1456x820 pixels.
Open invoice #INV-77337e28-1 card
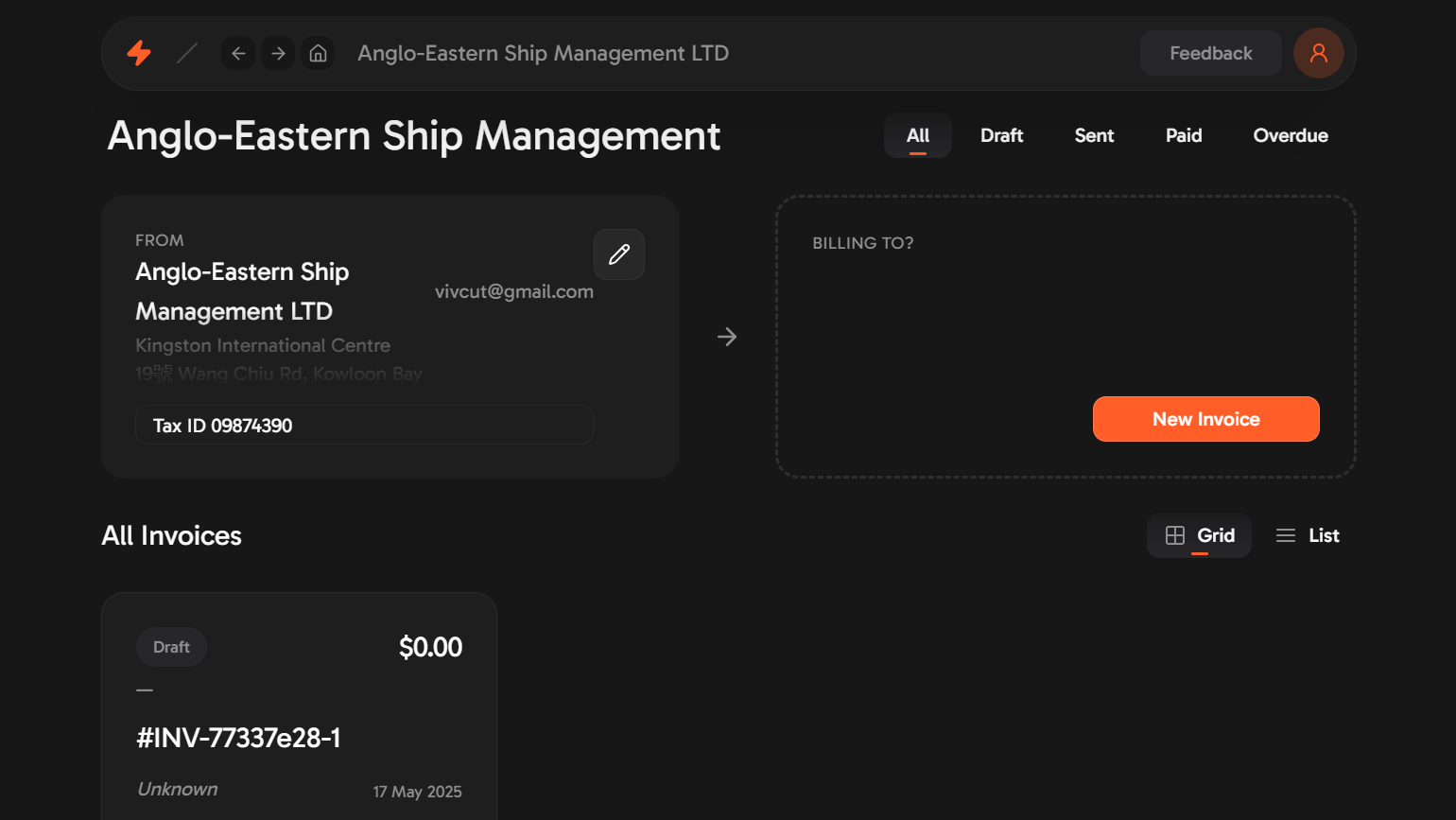299,706
